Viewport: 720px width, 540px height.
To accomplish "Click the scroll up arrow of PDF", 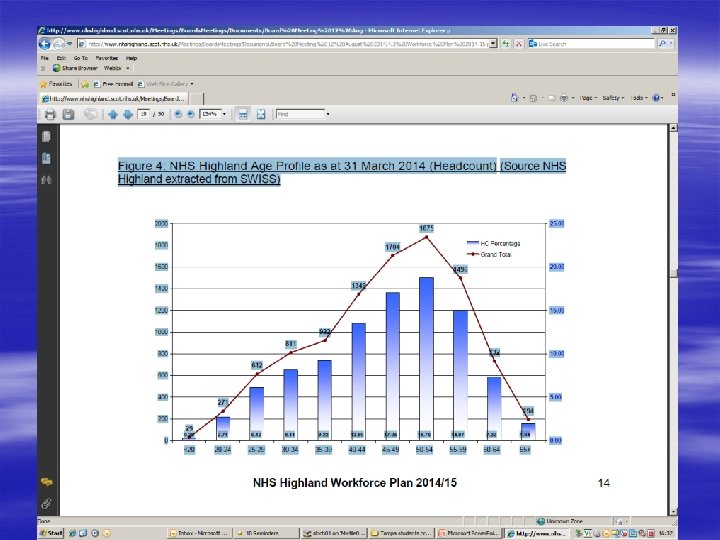I will pyautogui.click(x=673, y=128).
